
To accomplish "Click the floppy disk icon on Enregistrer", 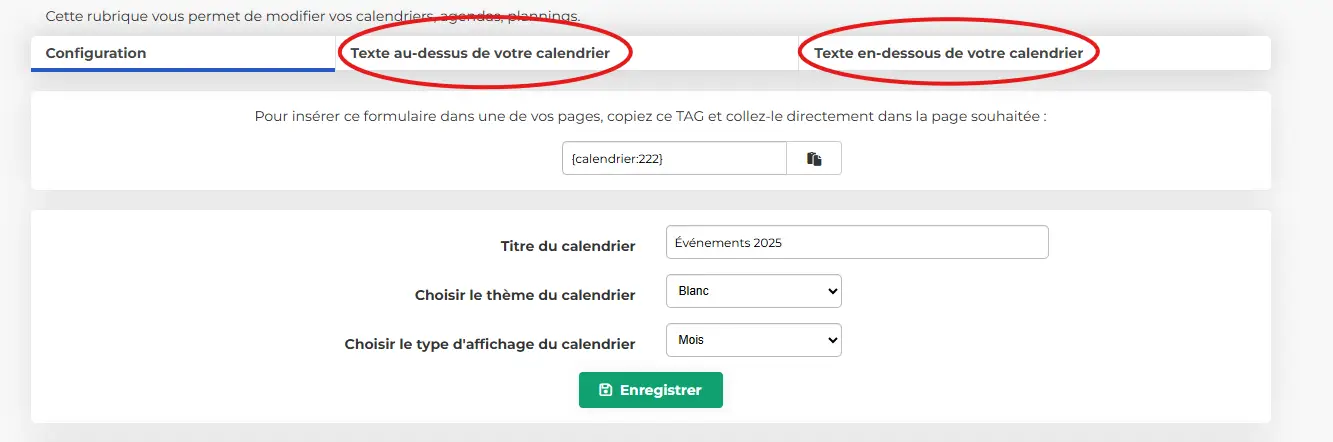I will [x=605, y=390].
